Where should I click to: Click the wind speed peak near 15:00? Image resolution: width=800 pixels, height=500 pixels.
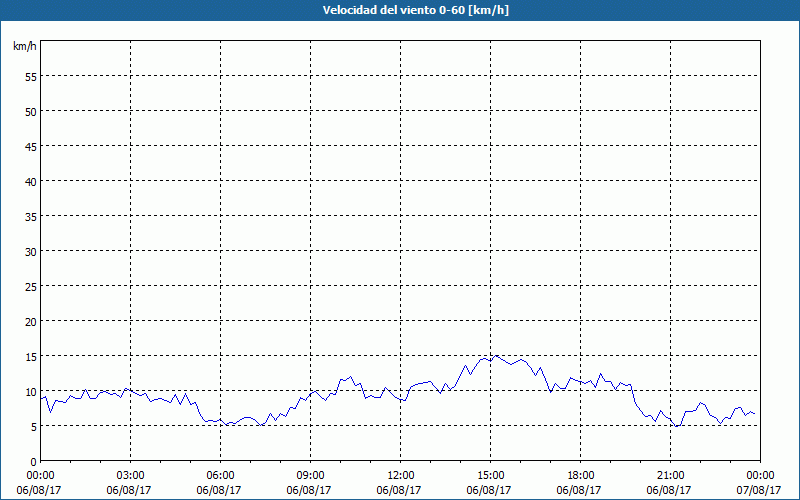496,356
